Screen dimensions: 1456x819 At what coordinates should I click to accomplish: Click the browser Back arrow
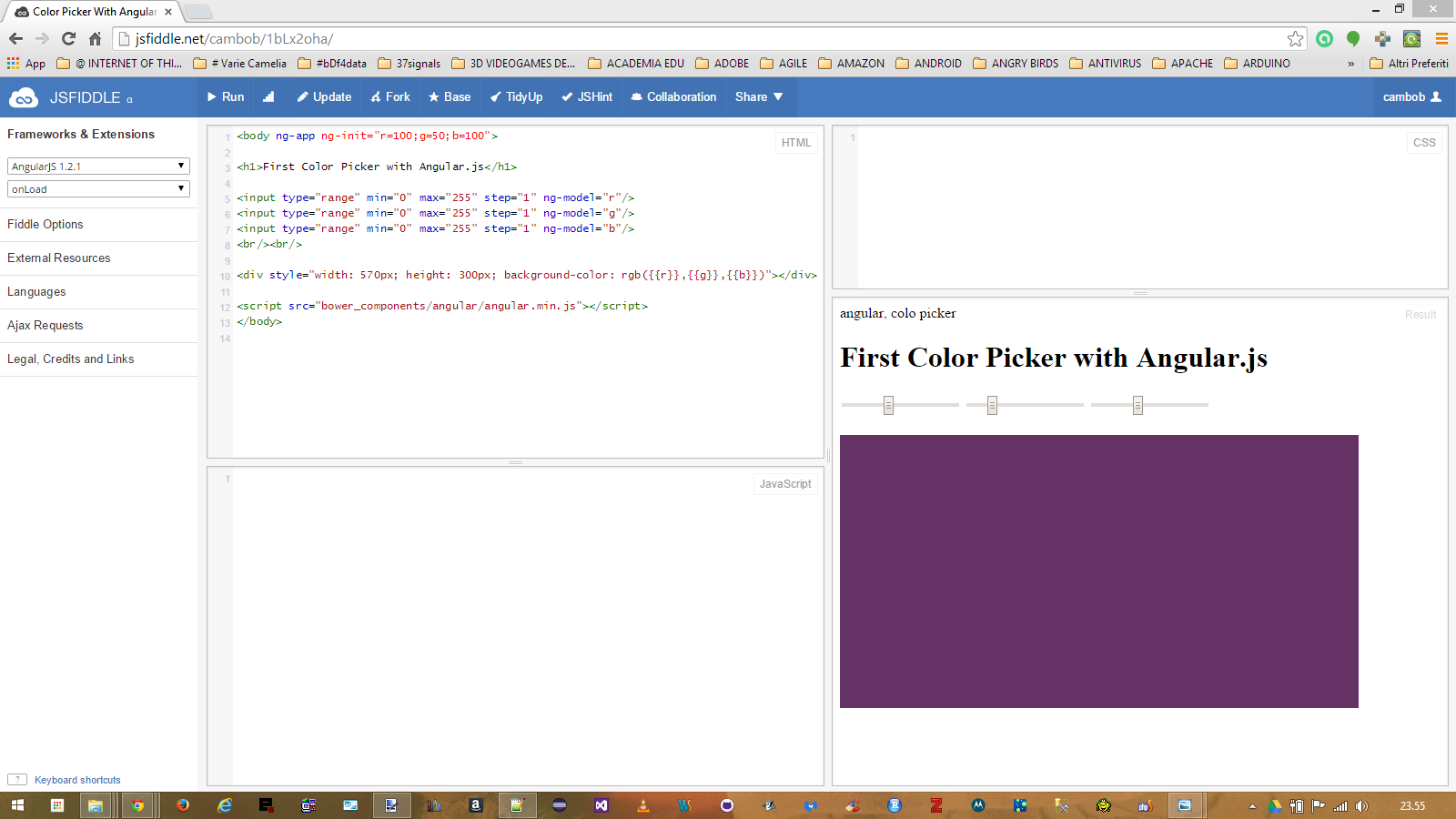click(x=15, y=38)
